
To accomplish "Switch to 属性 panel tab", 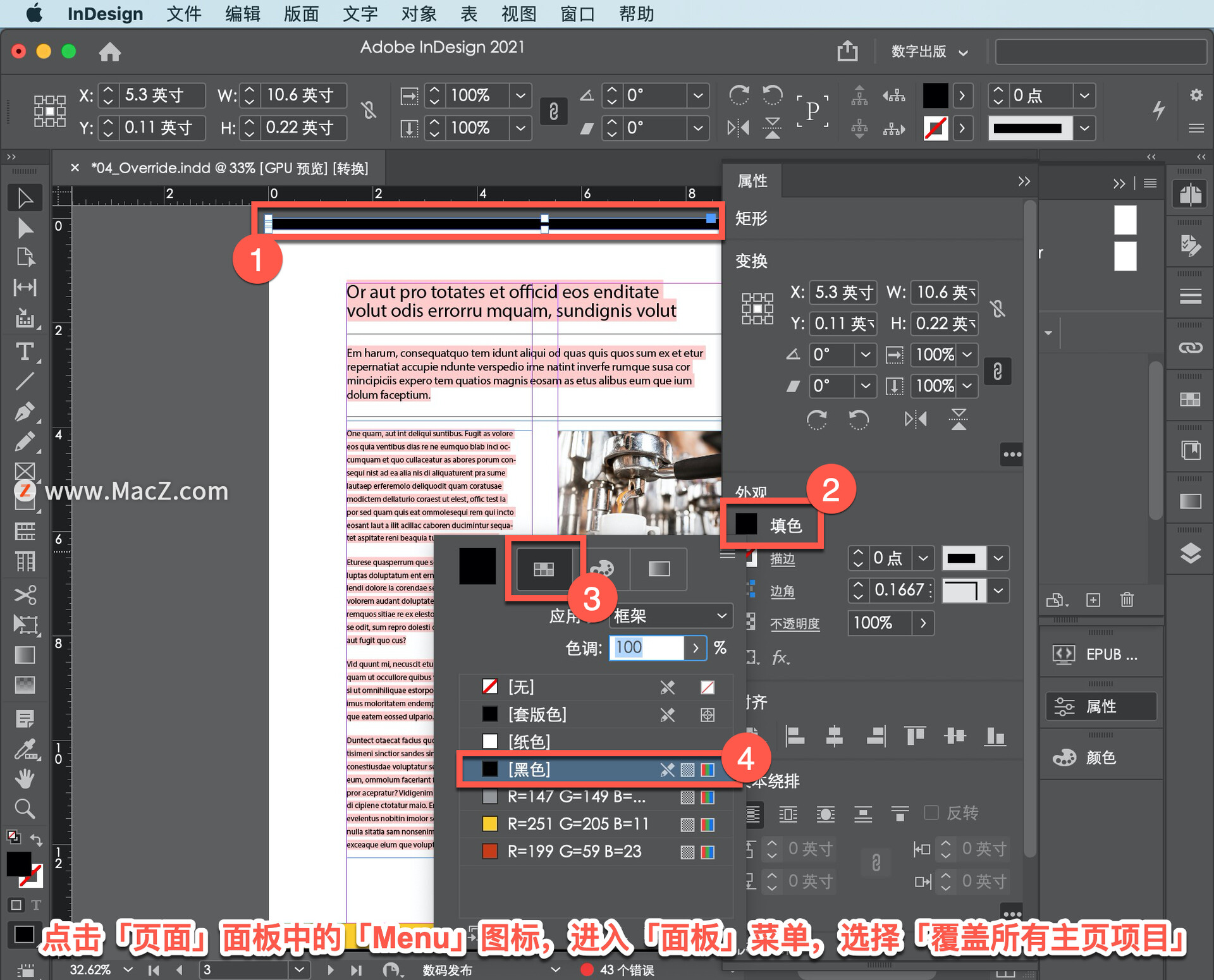I will [x=752, y=181].
